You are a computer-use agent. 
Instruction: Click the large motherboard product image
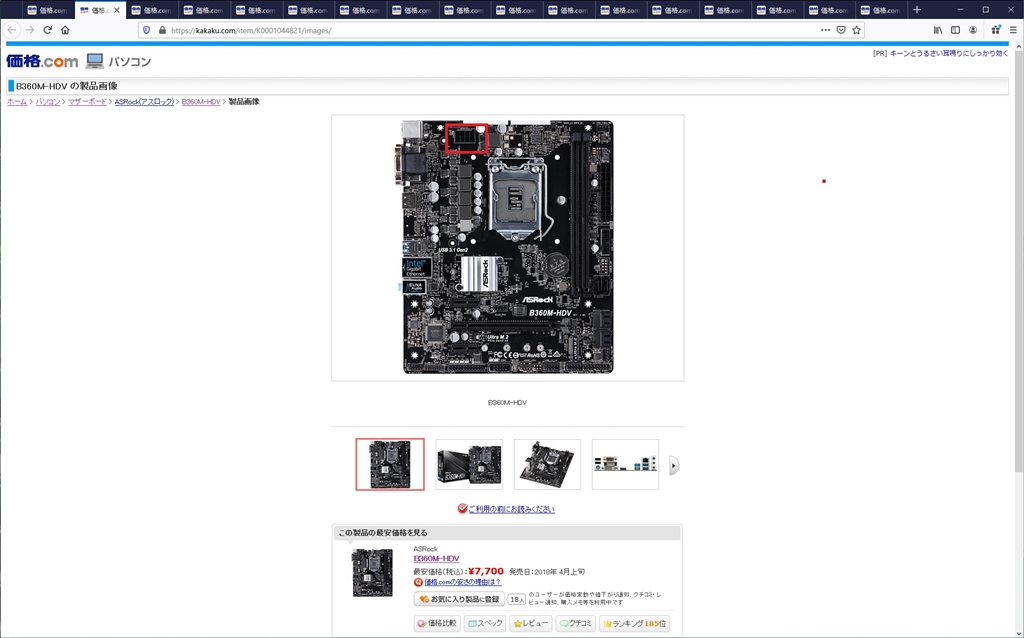[507, 247]
